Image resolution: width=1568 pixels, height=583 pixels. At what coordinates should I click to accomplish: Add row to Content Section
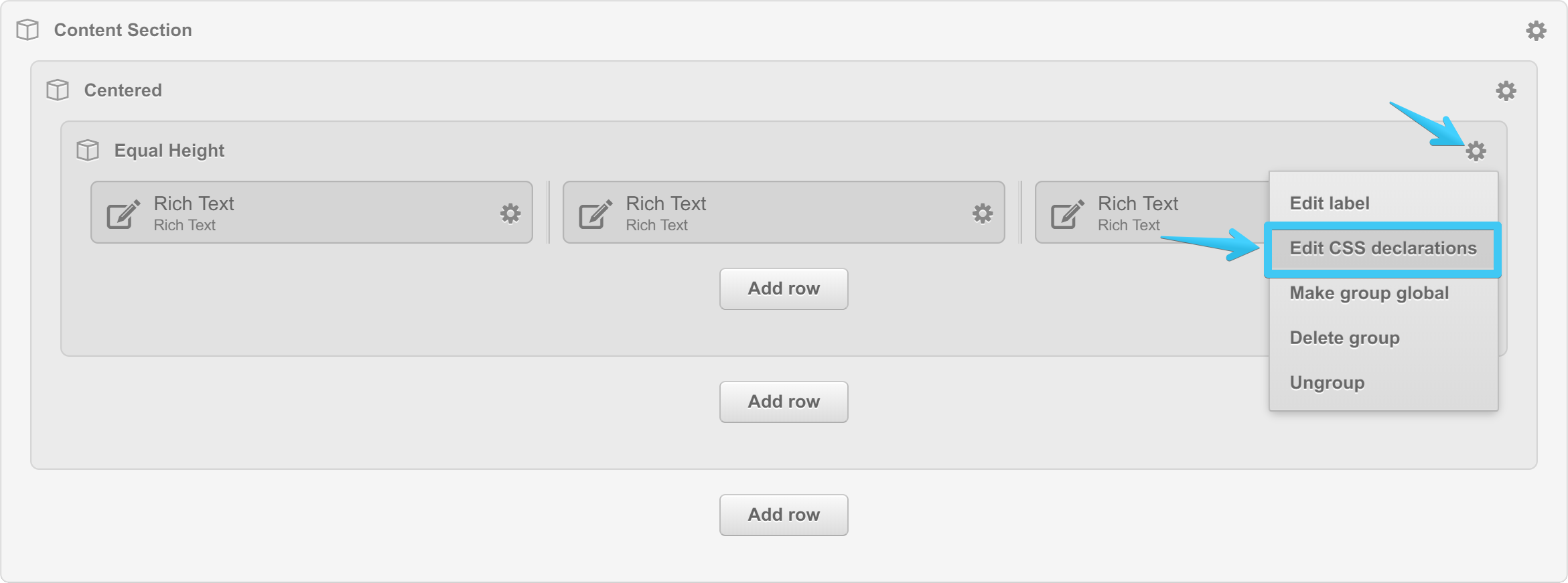(784, 515)
